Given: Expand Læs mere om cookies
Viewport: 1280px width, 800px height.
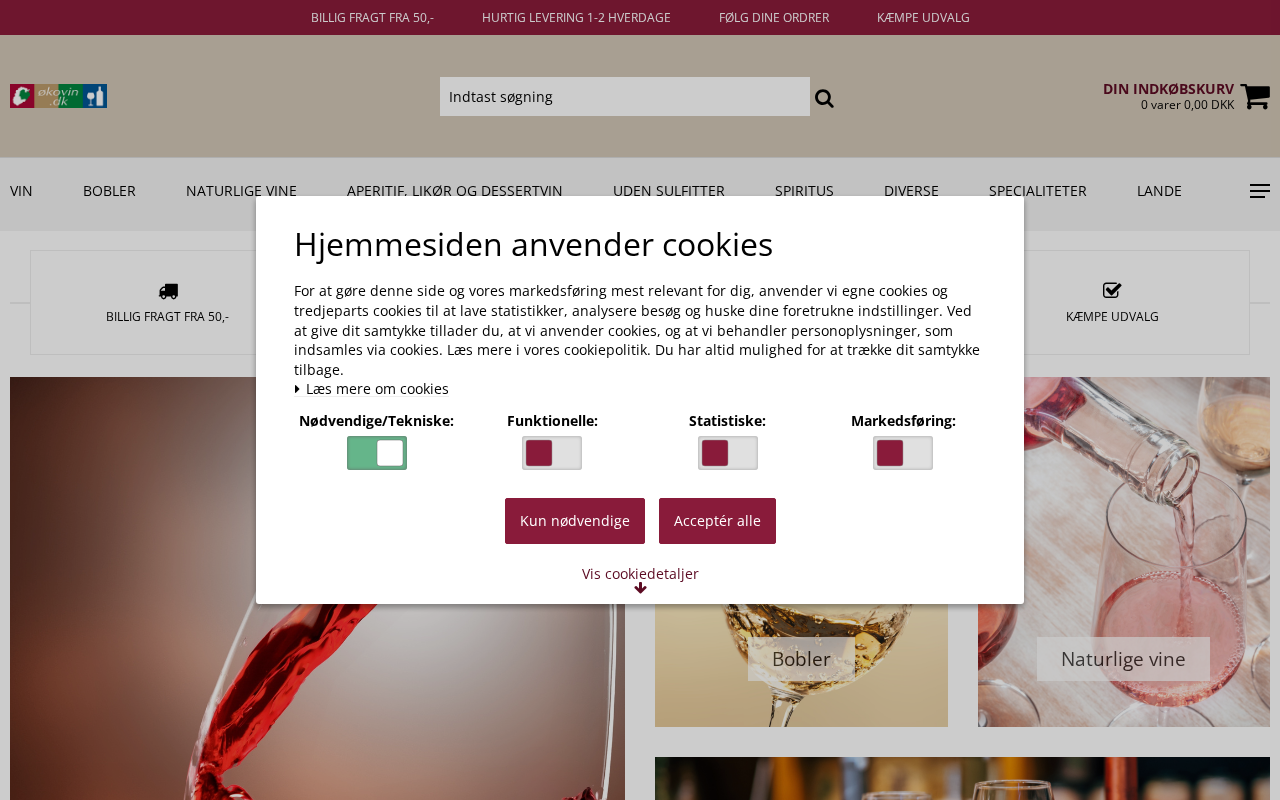Looking at the screenshot, I should (372, 389).
